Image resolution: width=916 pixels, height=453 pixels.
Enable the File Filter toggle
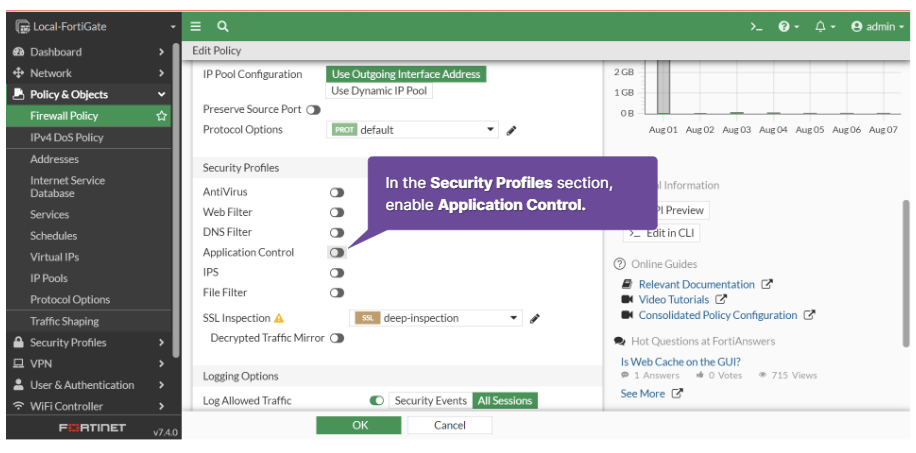point(337,293)
